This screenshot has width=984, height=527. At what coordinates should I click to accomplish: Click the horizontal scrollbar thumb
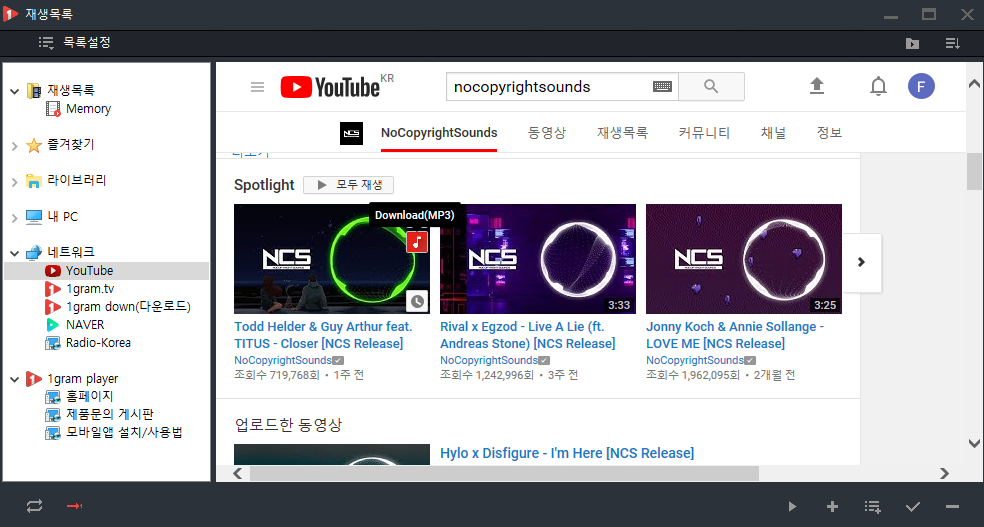click(504, 473)
